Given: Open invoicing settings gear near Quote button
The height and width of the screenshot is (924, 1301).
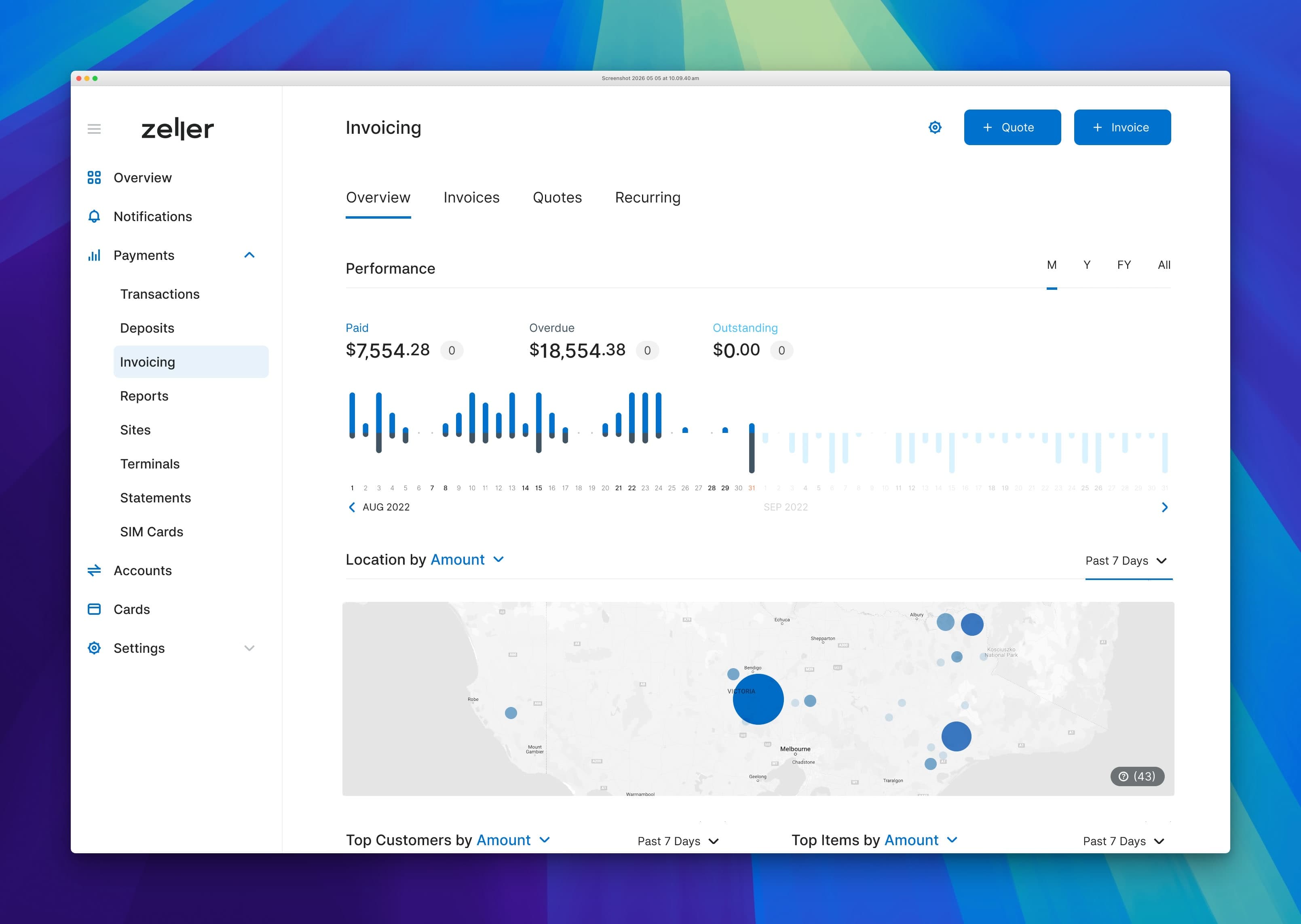Looking at the screenshot, I should pyautogui.click(x=934, y=127).
